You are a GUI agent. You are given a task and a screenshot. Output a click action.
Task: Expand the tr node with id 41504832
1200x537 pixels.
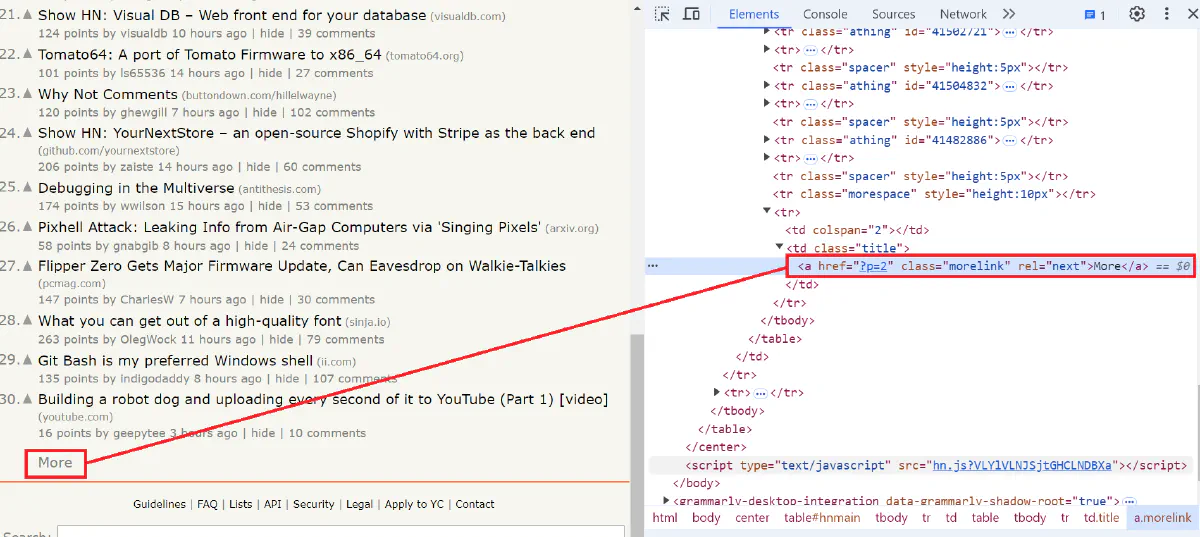tap(767, 86)
